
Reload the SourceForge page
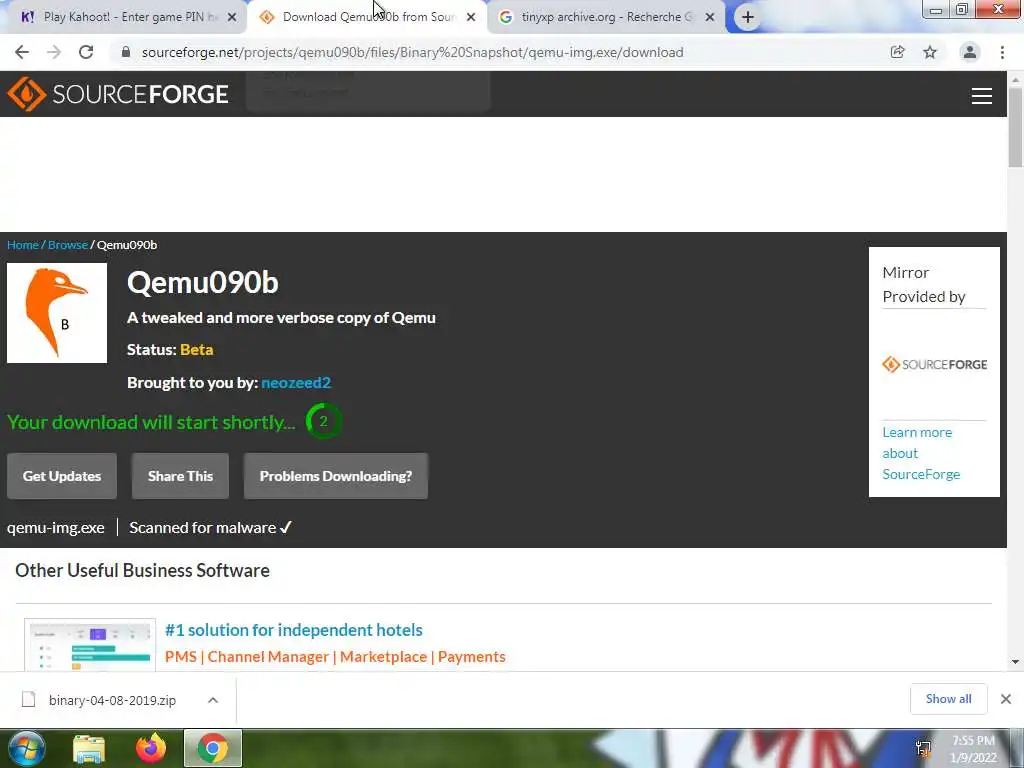tap(86, 52)
